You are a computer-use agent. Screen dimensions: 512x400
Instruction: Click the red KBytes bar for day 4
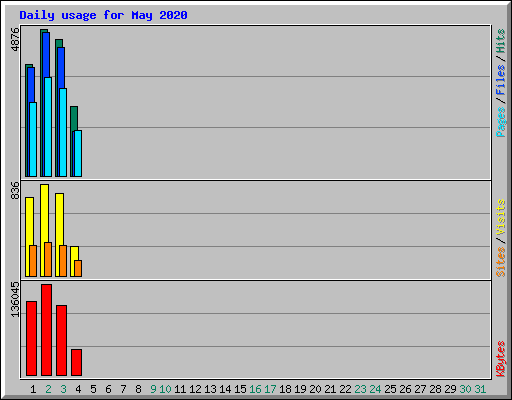tap(76, 362)
